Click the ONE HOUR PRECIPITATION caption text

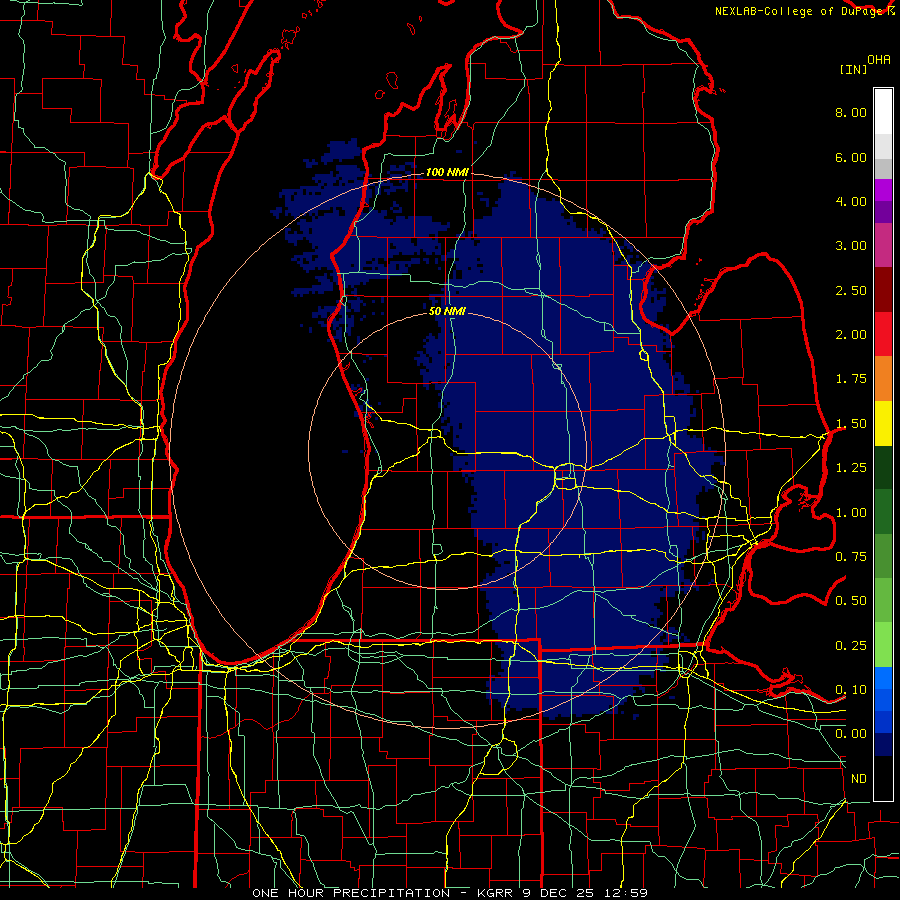coord(351,893)
